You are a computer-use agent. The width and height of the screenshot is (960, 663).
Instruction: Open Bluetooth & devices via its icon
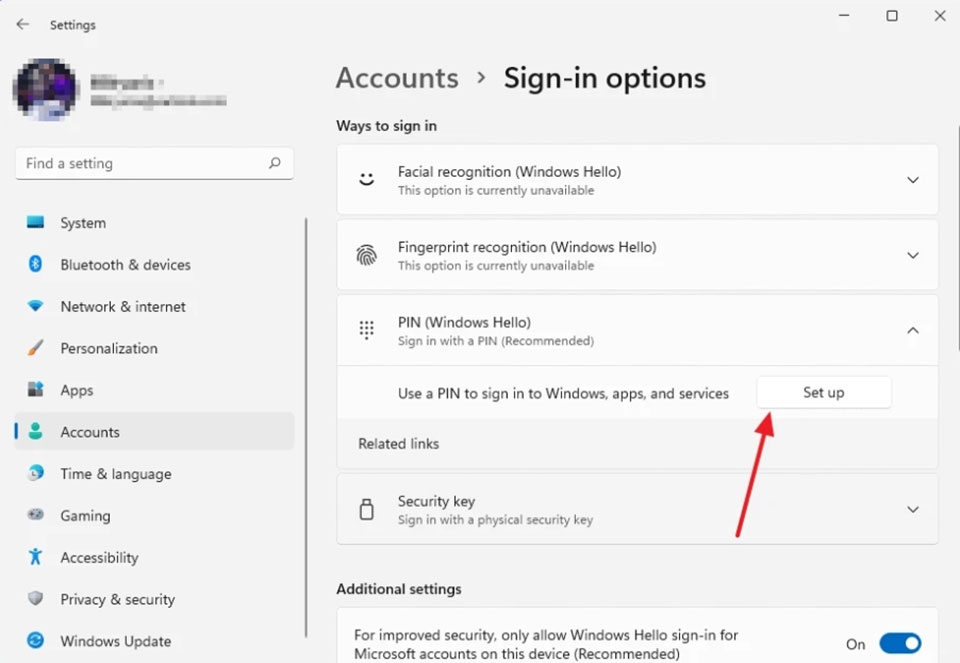click(36, 265)
